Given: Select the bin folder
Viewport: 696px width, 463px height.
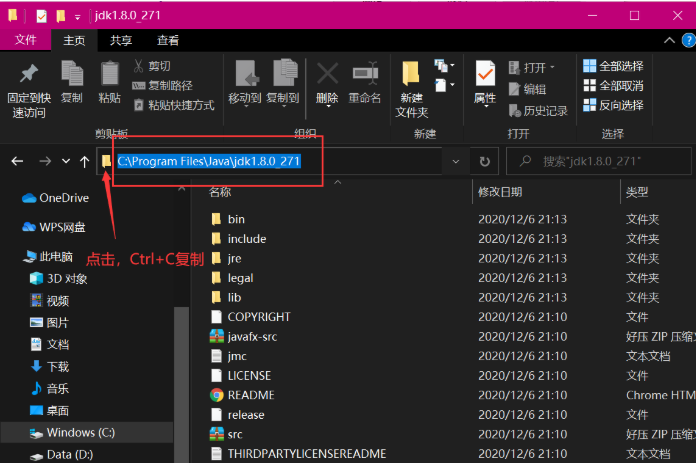Looking at the screenshot, I should click(x=228, y=219).
